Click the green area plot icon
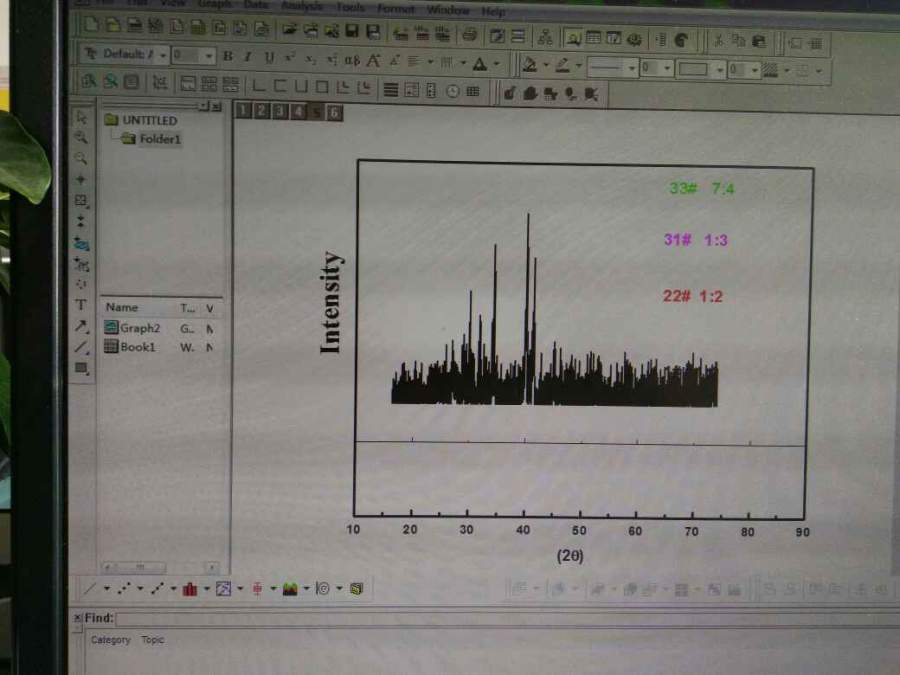Image resolution: width=900 pixels, height=675 pixels. point(290,589)
